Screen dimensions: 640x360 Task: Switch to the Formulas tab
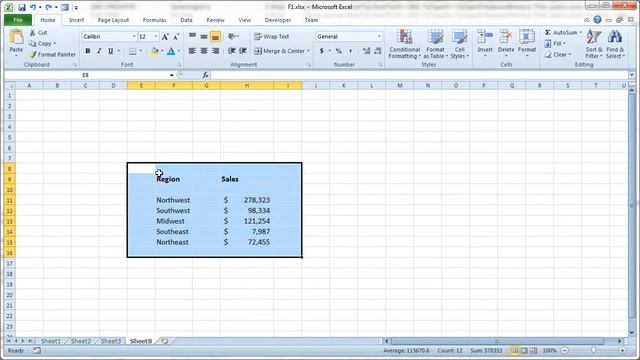click(x=154, y=20)
